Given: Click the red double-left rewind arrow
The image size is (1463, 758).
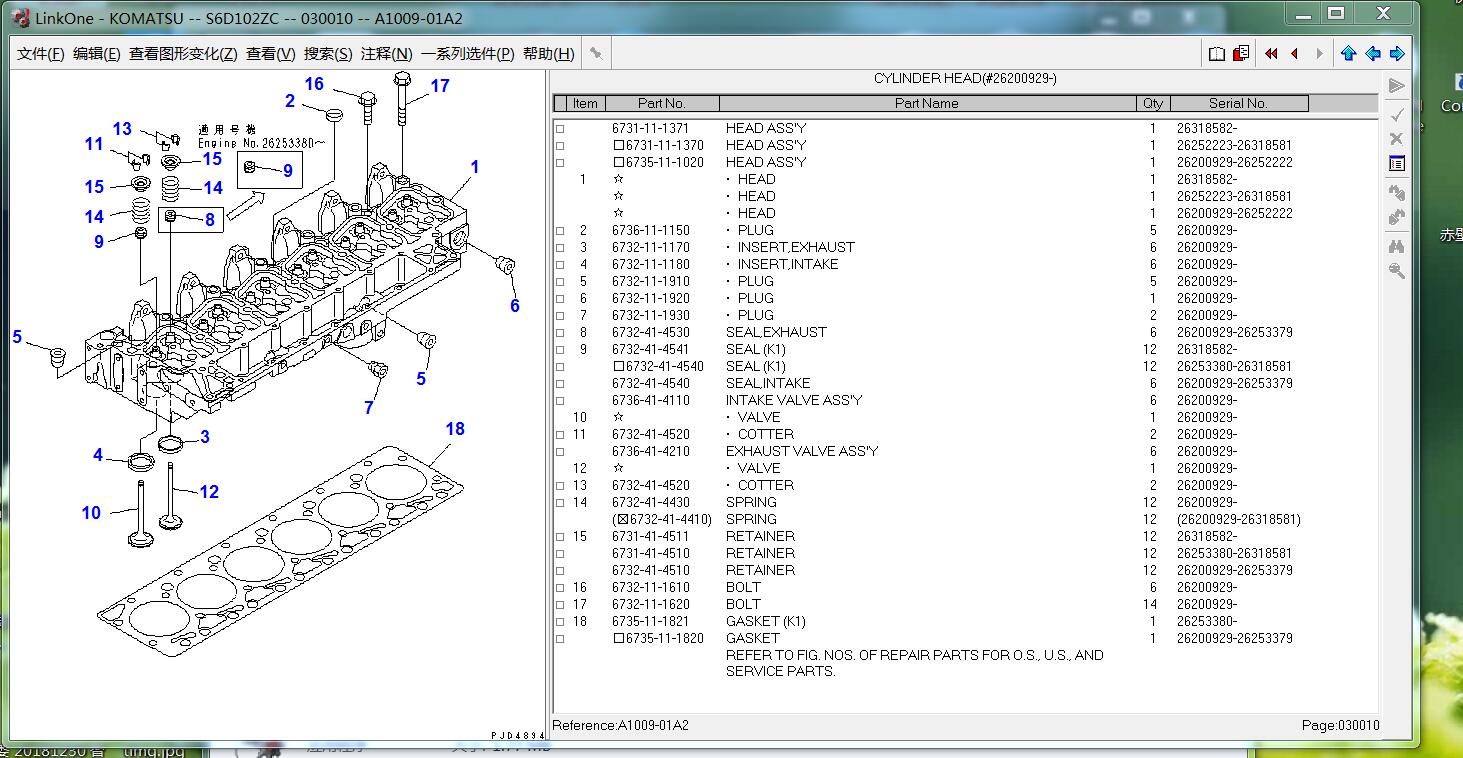Looking at the screenshot, I should tap(1271, 54).
